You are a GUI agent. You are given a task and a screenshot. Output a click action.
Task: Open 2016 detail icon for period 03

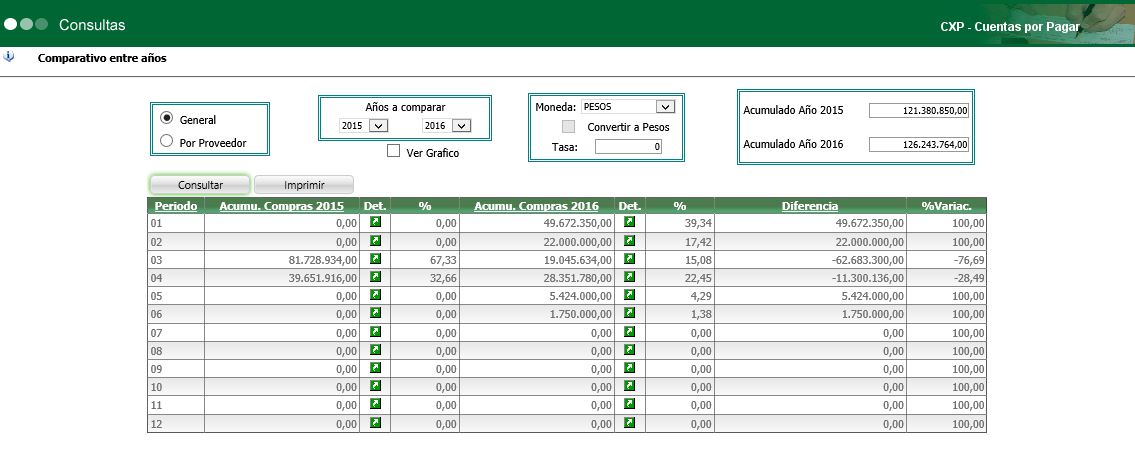pos(630,258)
